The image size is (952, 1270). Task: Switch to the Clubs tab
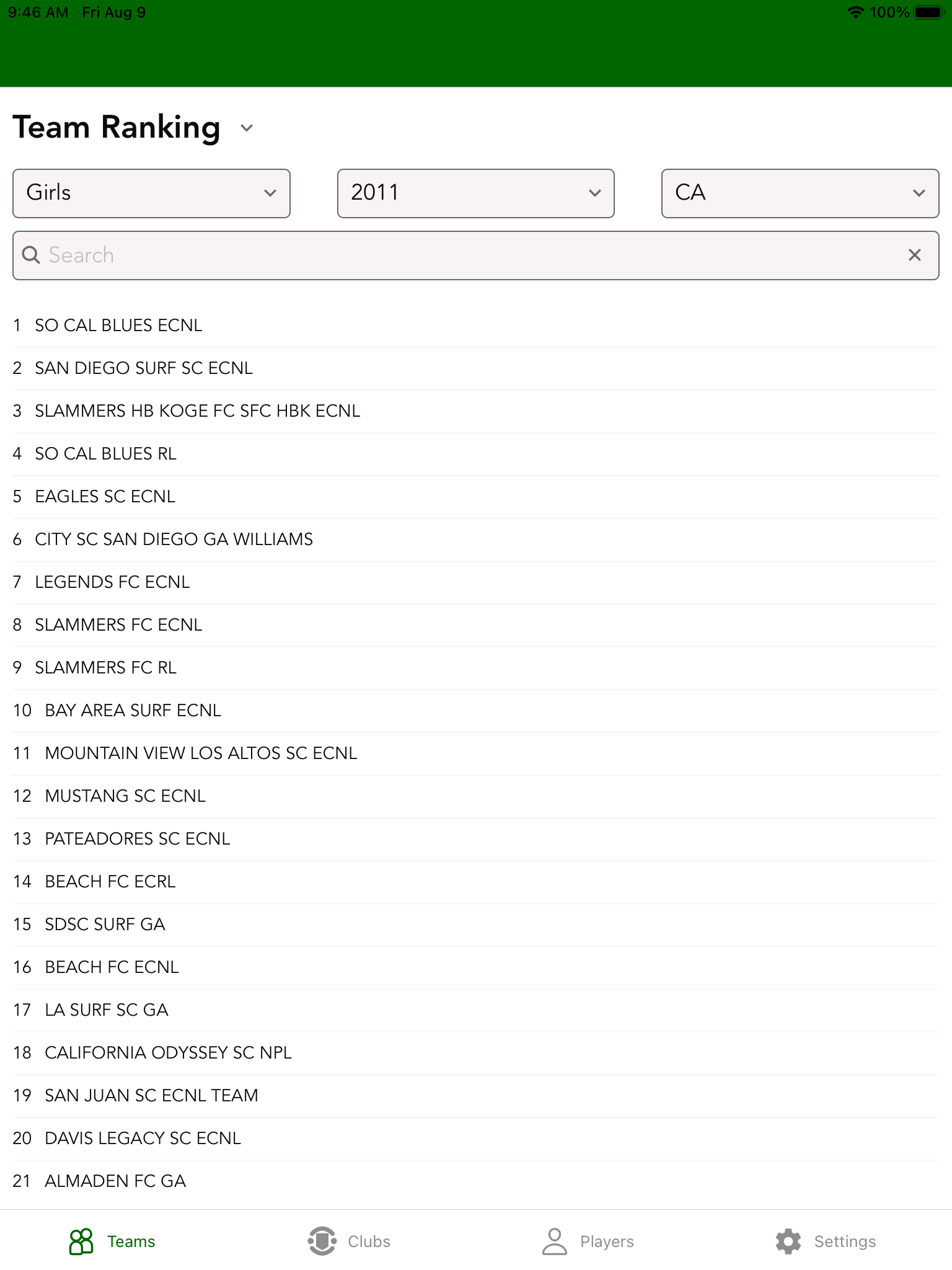[x=369, y=1241]
